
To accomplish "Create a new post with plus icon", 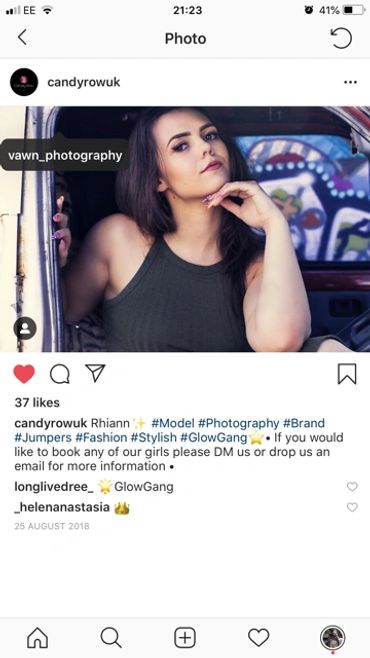I will coord(185,638).
